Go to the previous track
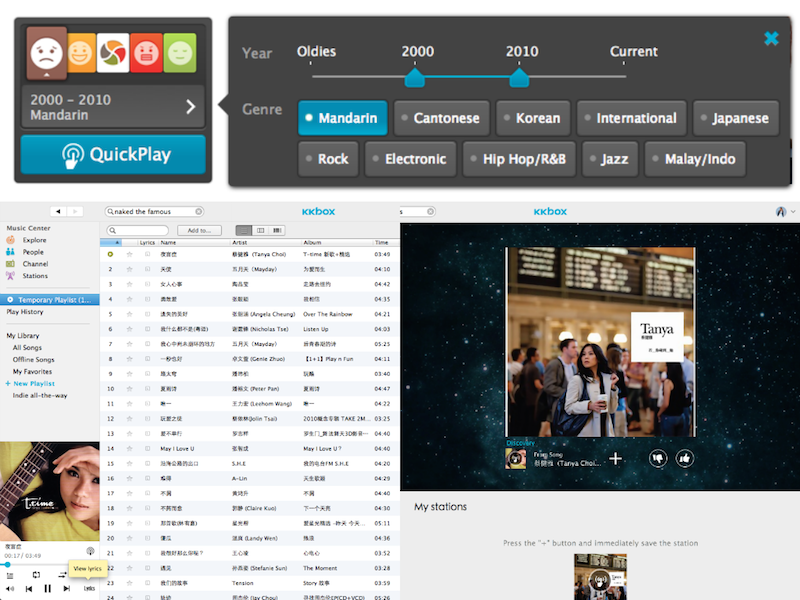The width and height of the screenshot is (800, 600). [x=29, y=589]
